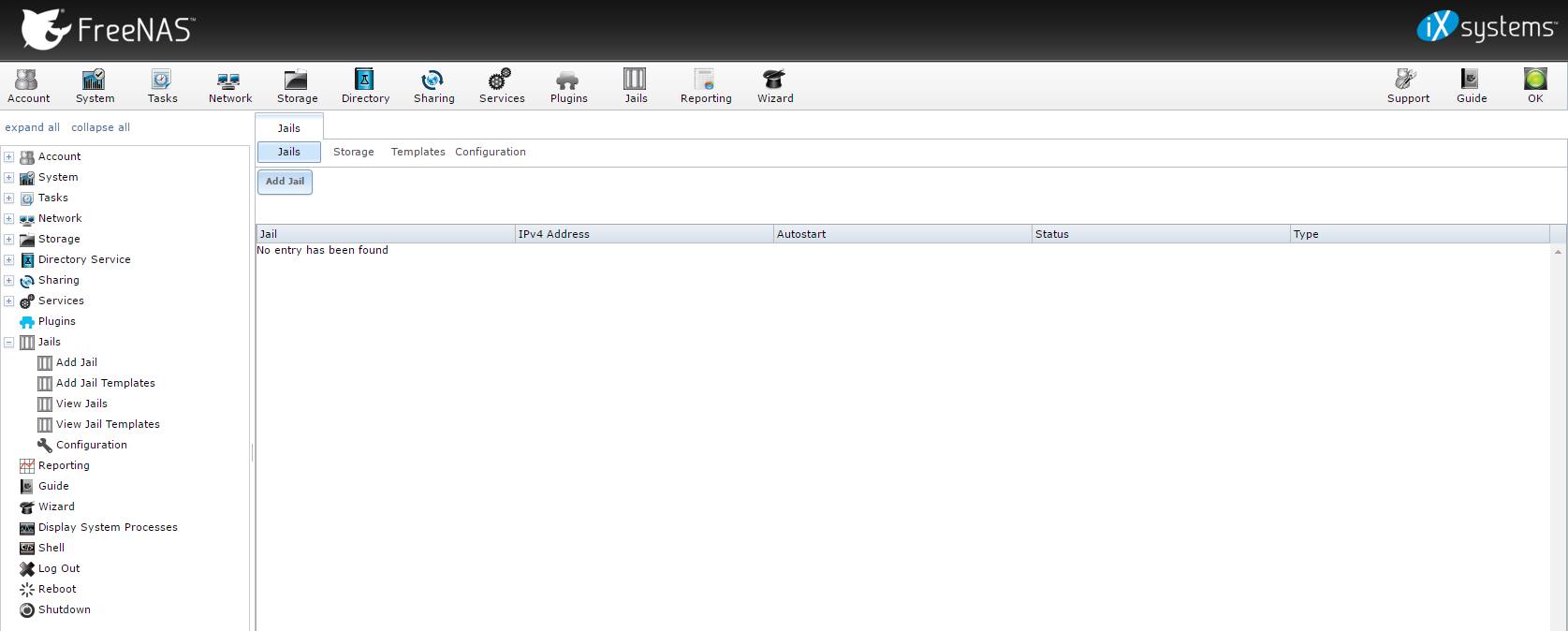Click the Add Jail button

click(x=285, y=182)
